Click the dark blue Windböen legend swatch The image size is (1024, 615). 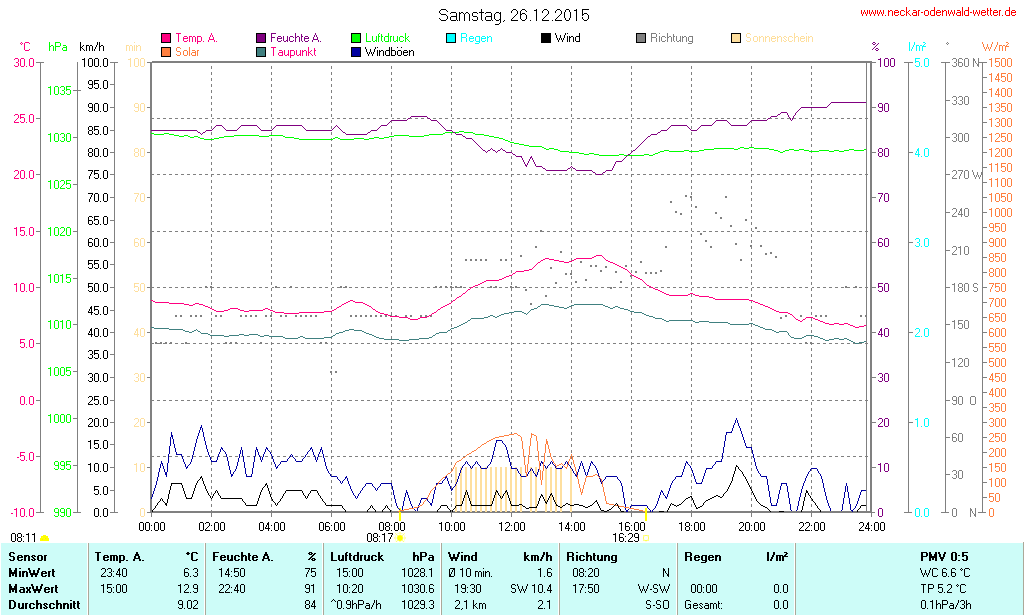point(356,51)
